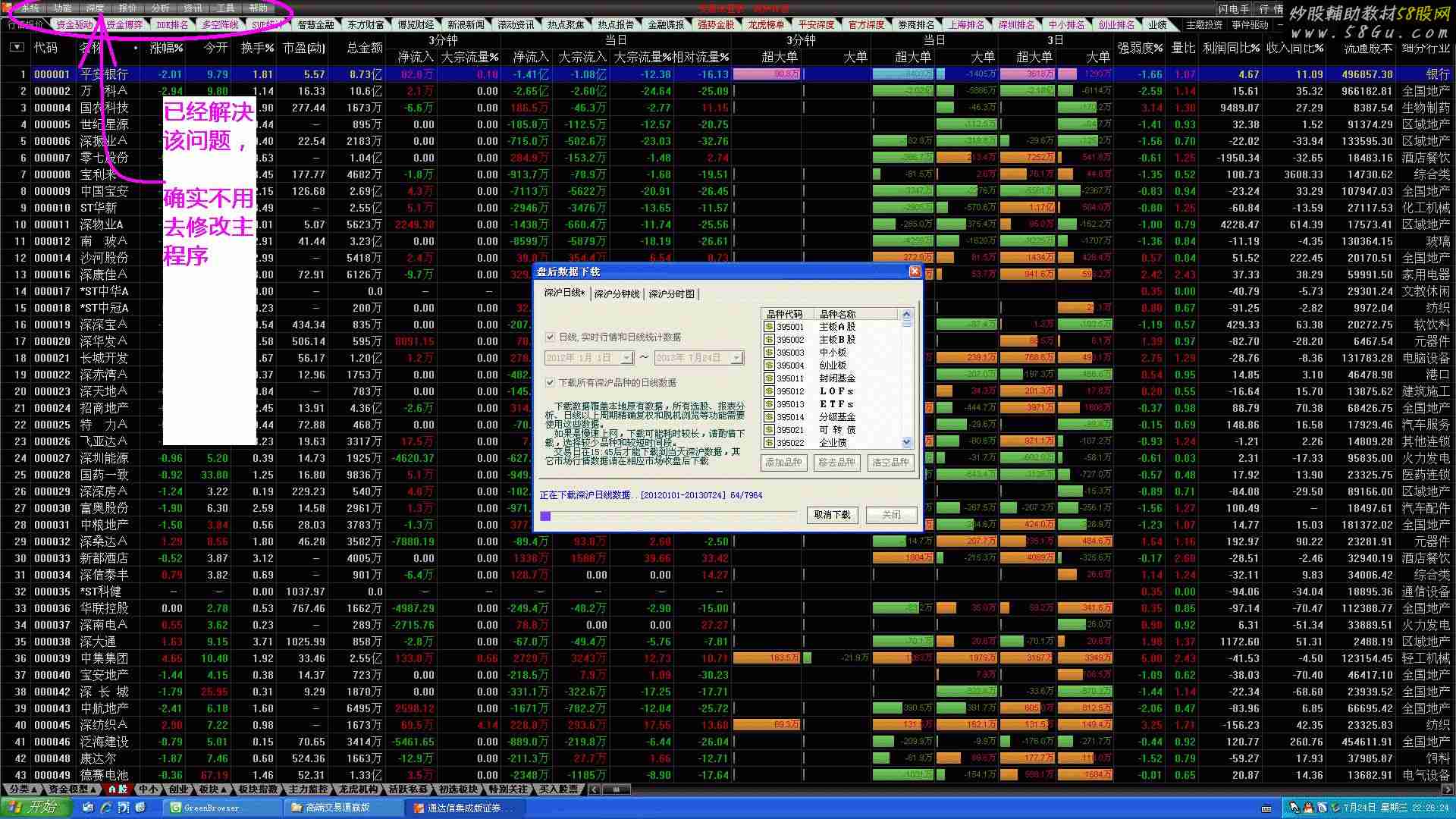Open the 工具 menu
Viewport: 1456px width, 819px height.
(225, 8)
